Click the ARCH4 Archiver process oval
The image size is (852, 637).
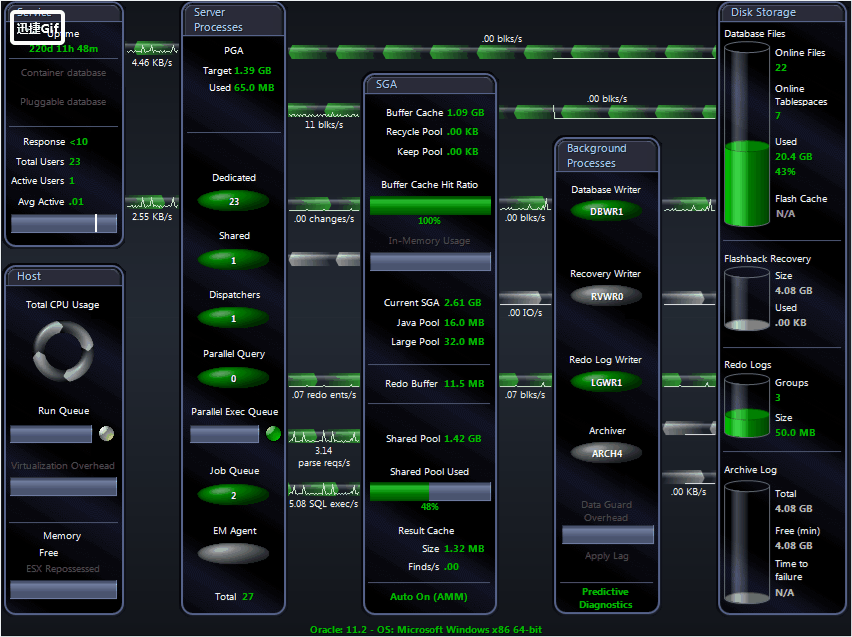click(x=606, y=453)
